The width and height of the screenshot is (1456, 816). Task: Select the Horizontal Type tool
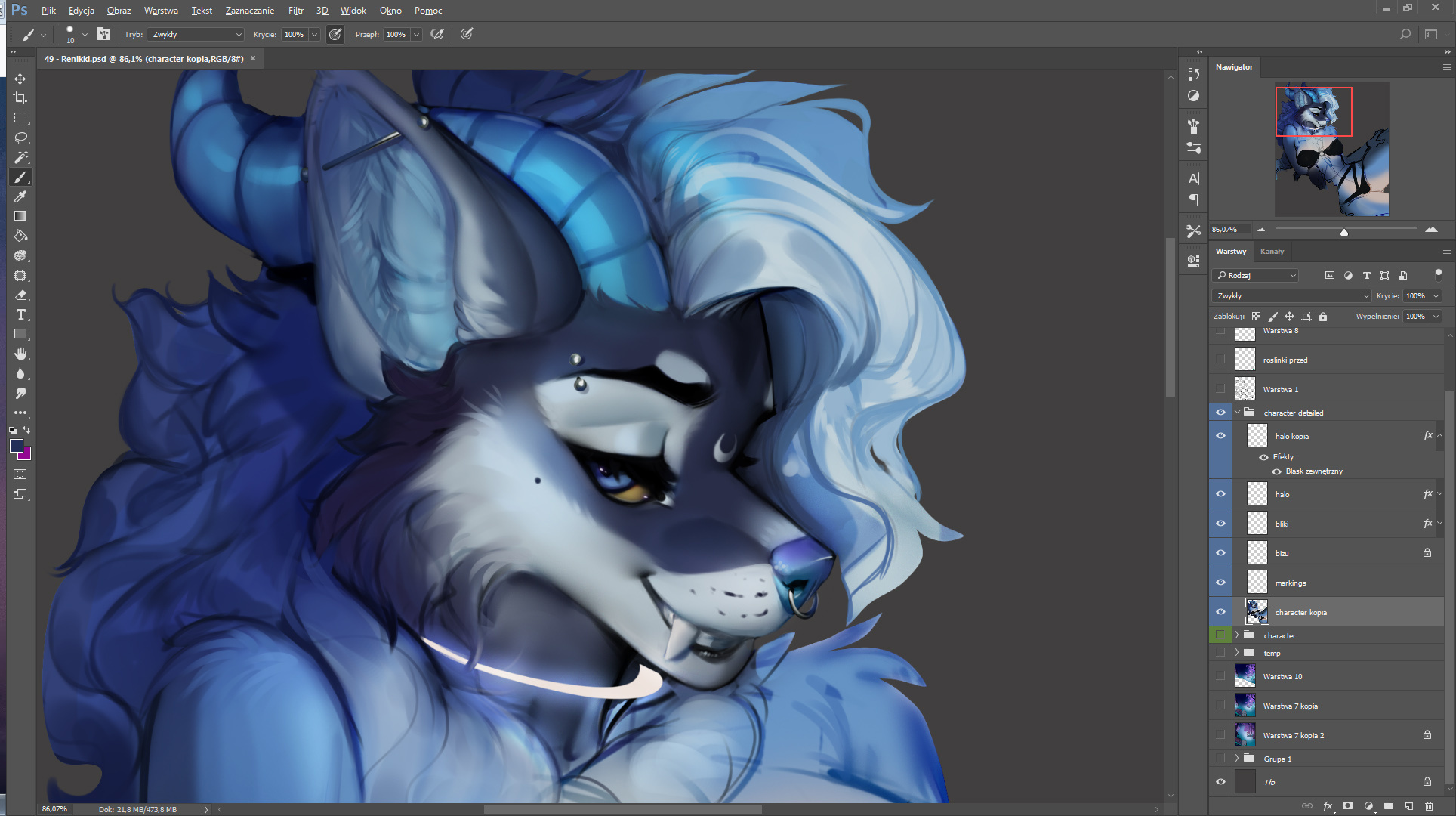coord(20,314)
